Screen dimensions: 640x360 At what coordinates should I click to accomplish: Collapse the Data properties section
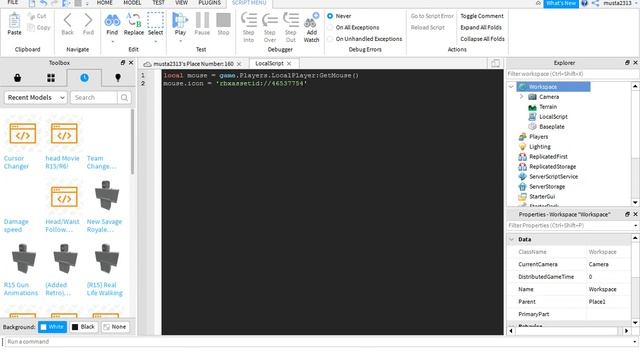point(511,239)
